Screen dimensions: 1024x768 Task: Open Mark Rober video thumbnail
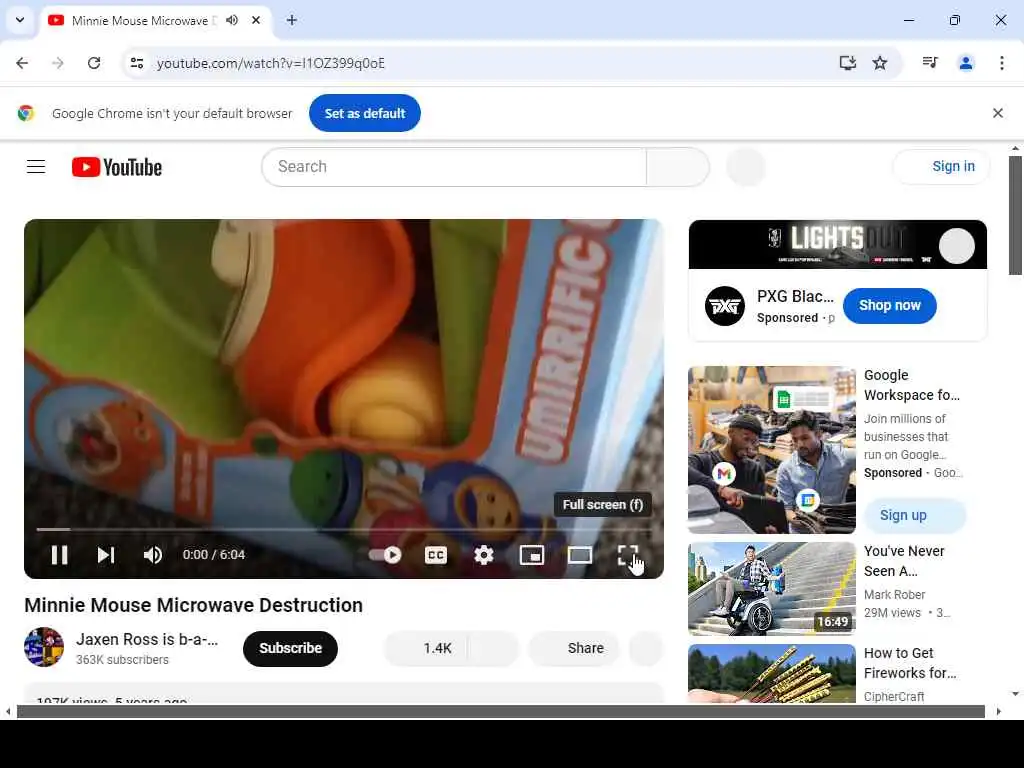click(x=771, y=588)
